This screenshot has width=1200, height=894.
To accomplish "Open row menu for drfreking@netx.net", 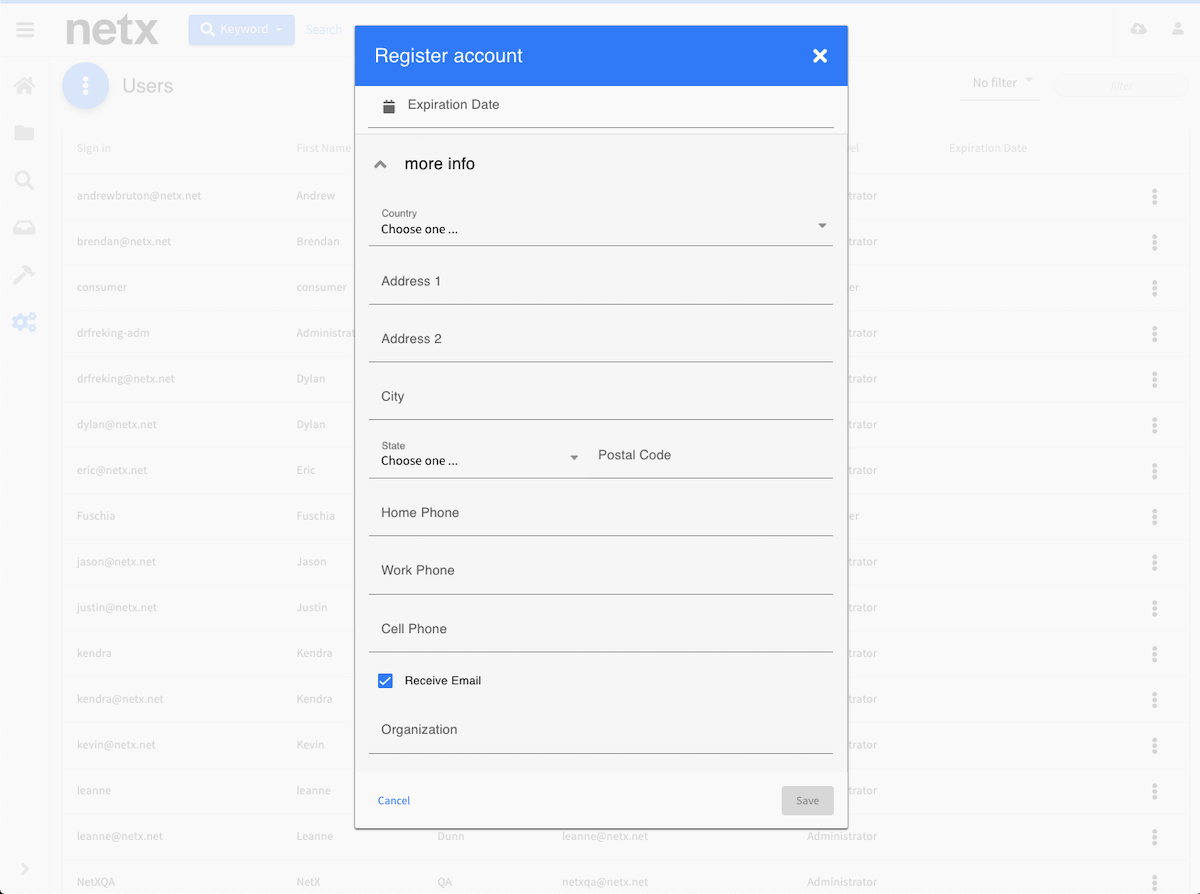I will (x=1154, y=379).
